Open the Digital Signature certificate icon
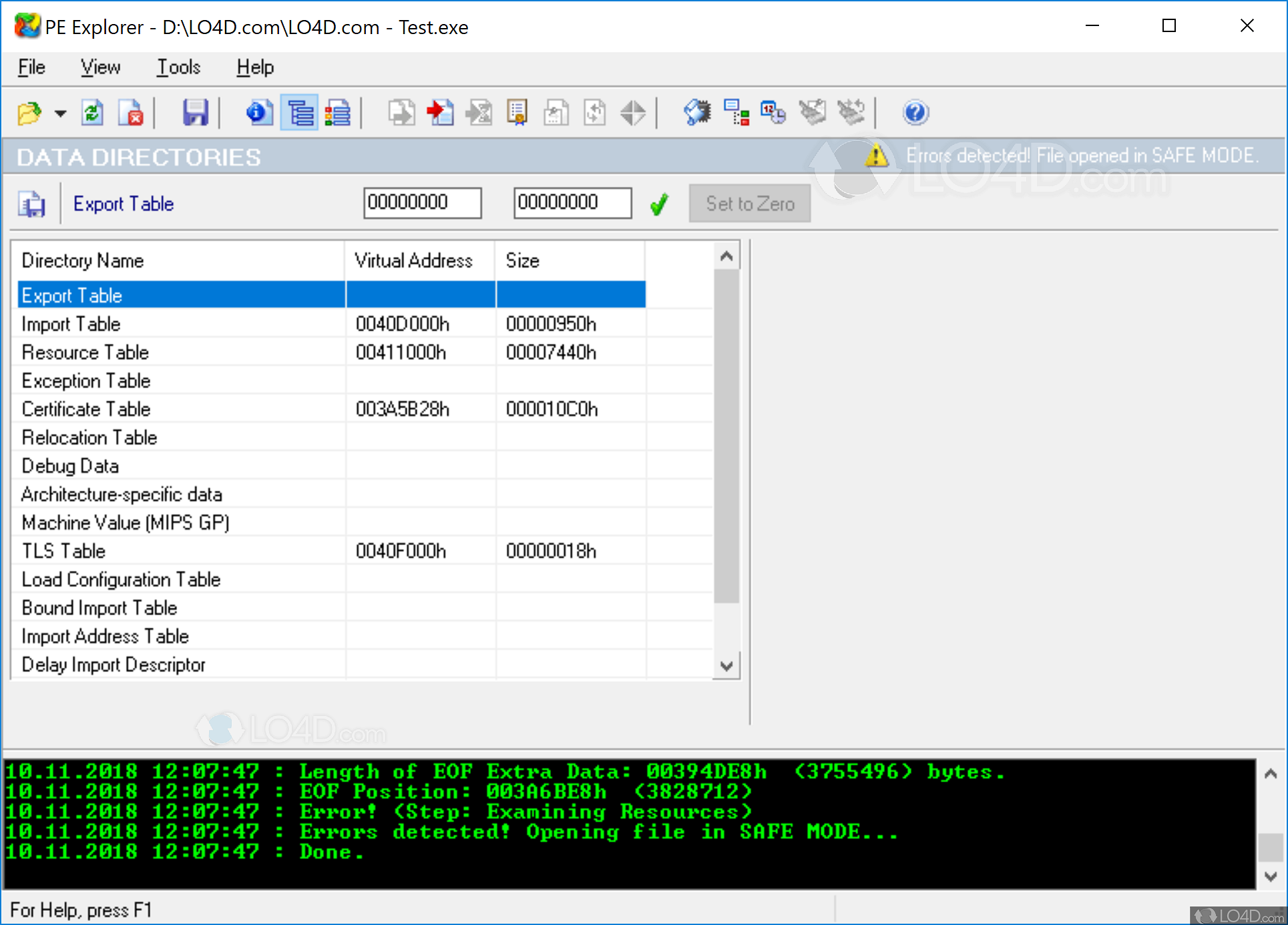This screenshot has height=925, width=1288. click(517, 113)
